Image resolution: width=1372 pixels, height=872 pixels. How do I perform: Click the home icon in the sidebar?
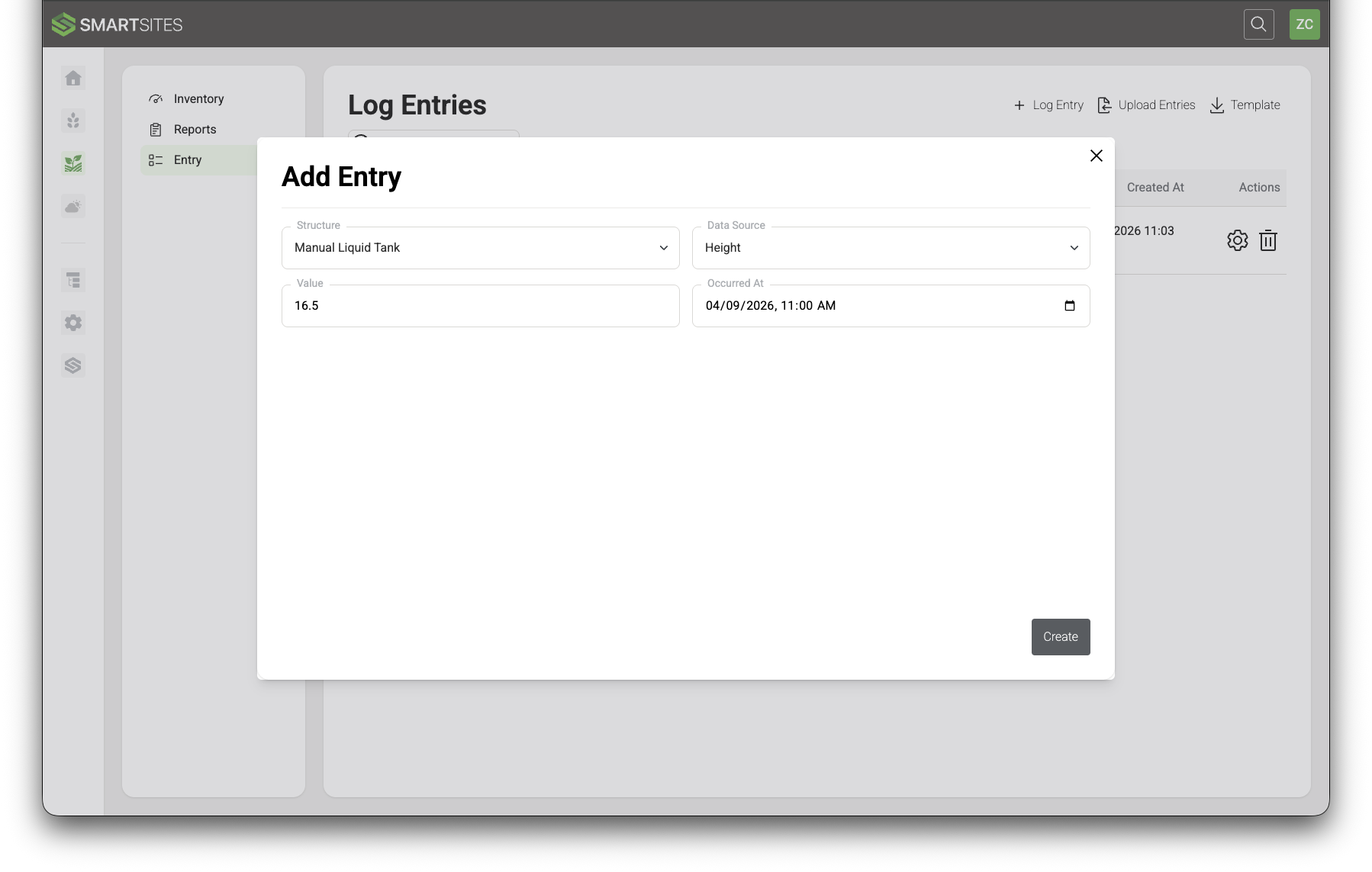[x=73, y=79]
